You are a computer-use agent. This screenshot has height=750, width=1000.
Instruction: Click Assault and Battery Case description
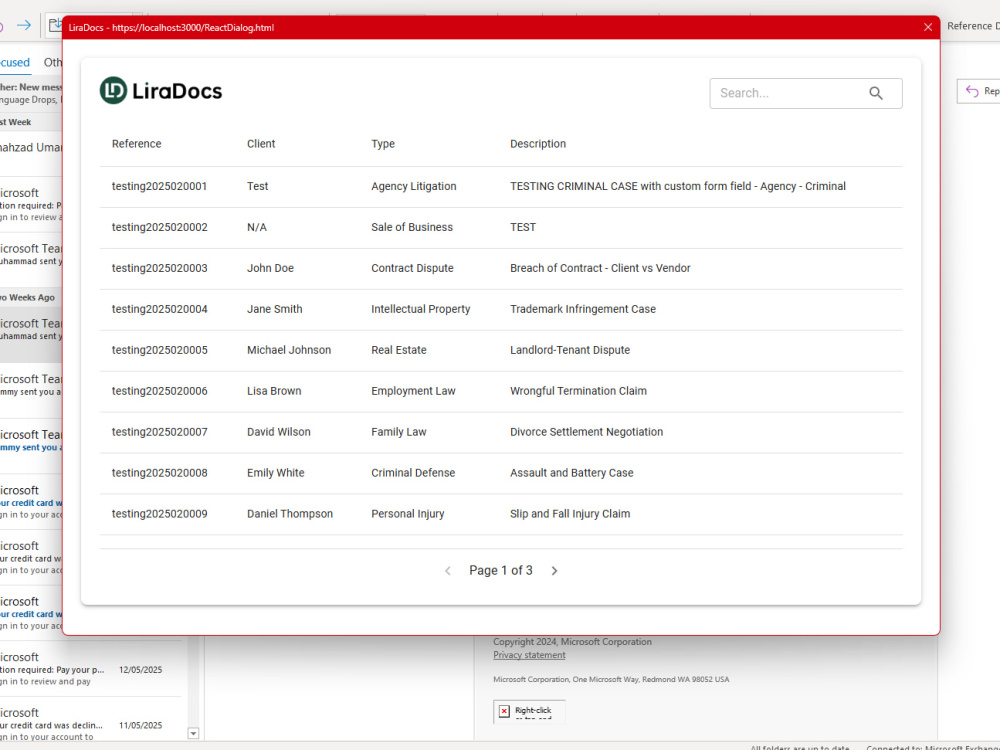pyautogui.click(x=572, y=473)
